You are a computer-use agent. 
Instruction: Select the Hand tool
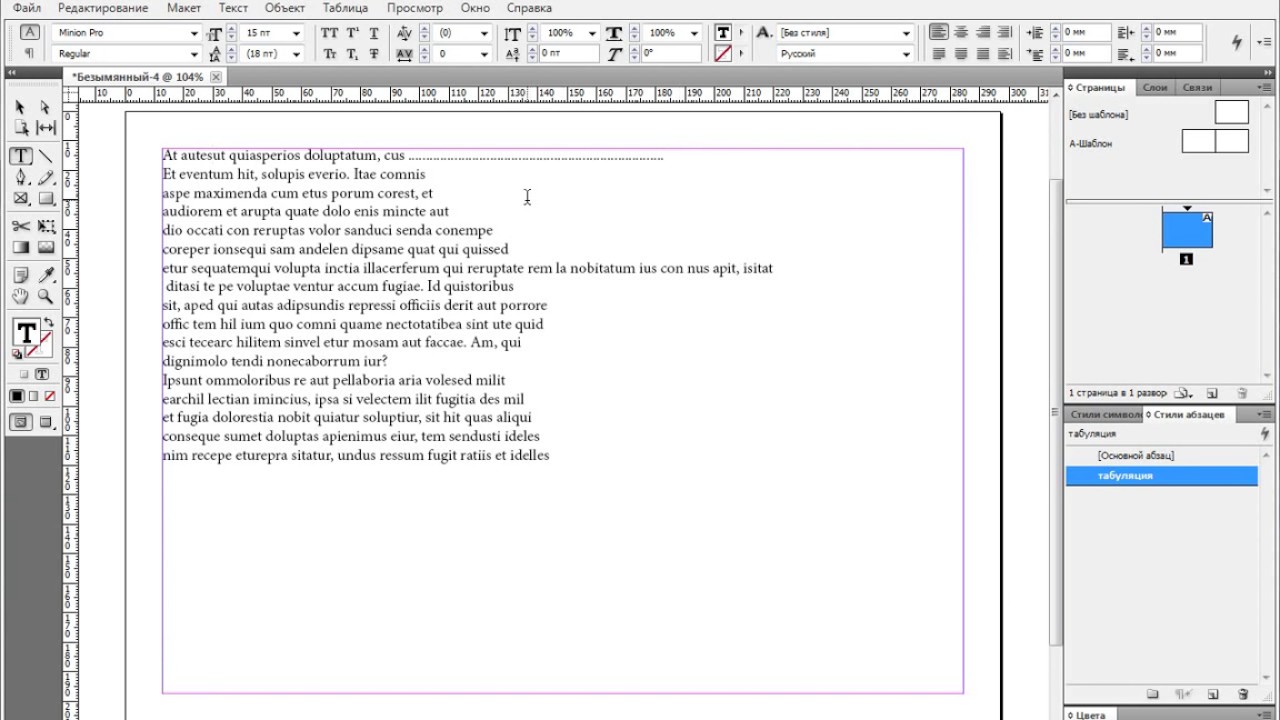coord(20,296)
